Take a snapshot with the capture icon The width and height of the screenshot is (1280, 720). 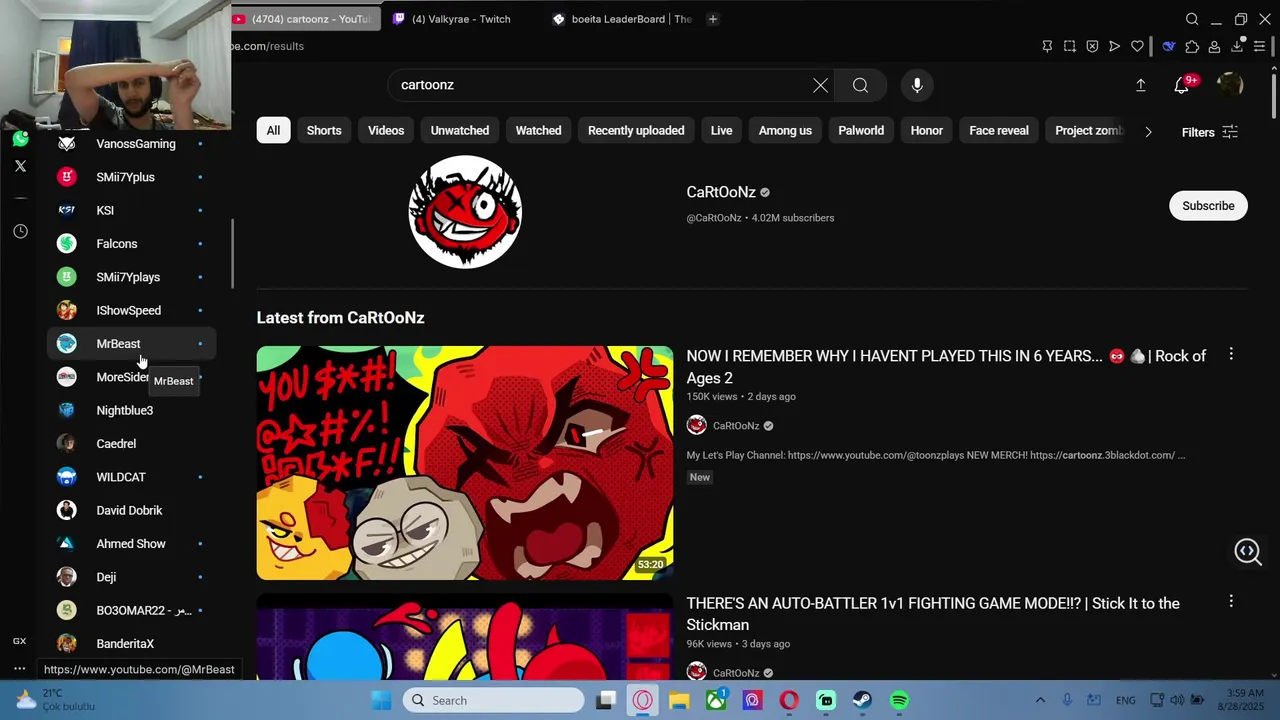click(1070, 46)
